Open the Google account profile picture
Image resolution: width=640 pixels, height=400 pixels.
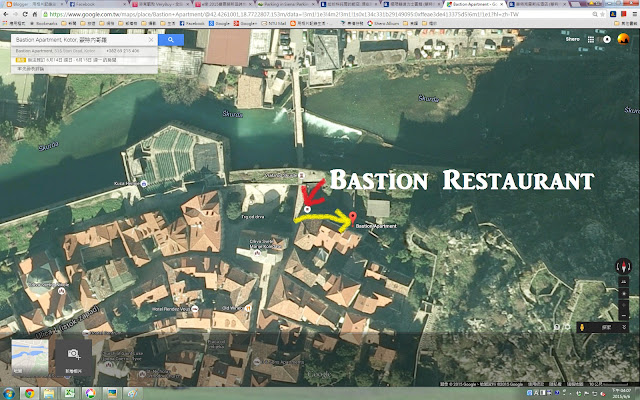[x=623, y=39]
